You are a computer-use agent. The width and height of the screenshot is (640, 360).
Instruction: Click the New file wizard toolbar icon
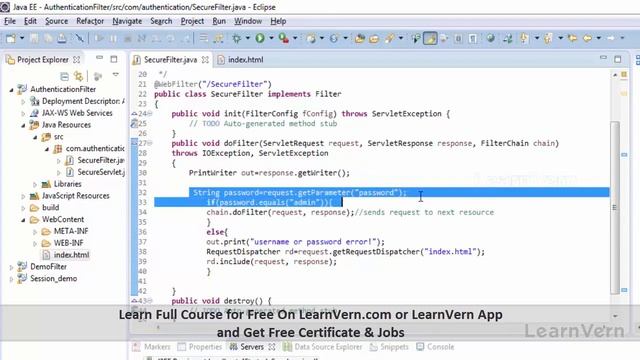(x=11, y=38)
